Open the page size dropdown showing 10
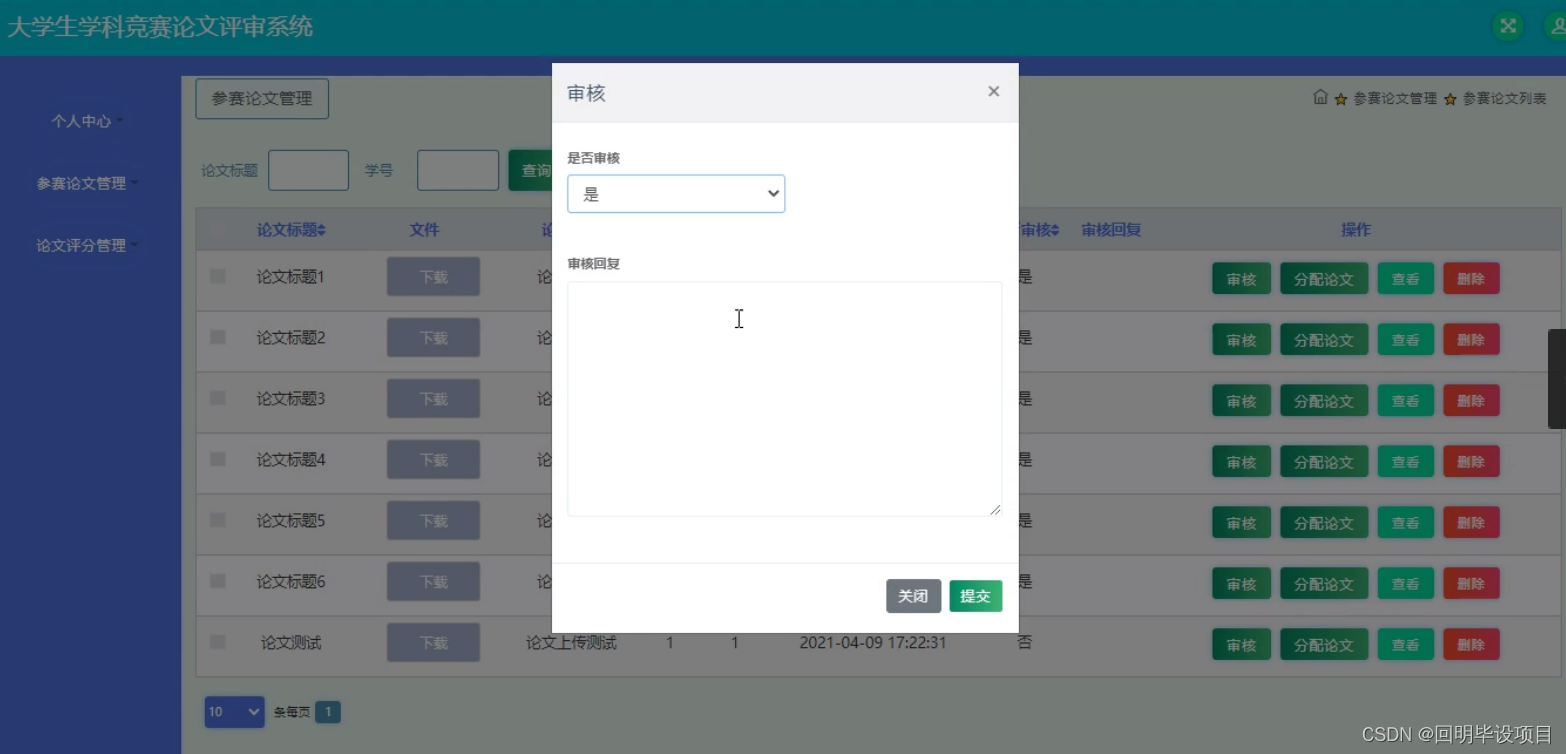The image size is (1566, 754). (234, 711)
